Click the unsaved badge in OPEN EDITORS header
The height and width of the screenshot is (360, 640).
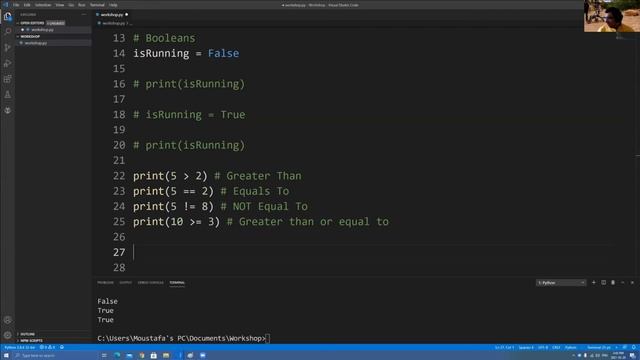(x=56, y=23)
